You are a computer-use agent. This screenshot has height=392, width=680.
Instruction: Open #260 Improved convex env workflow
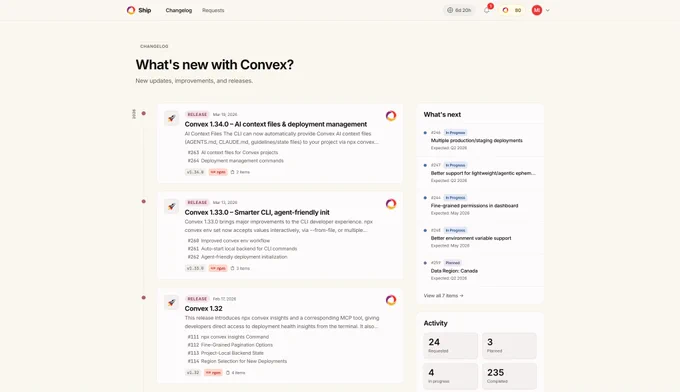click(x=229, y=241)
